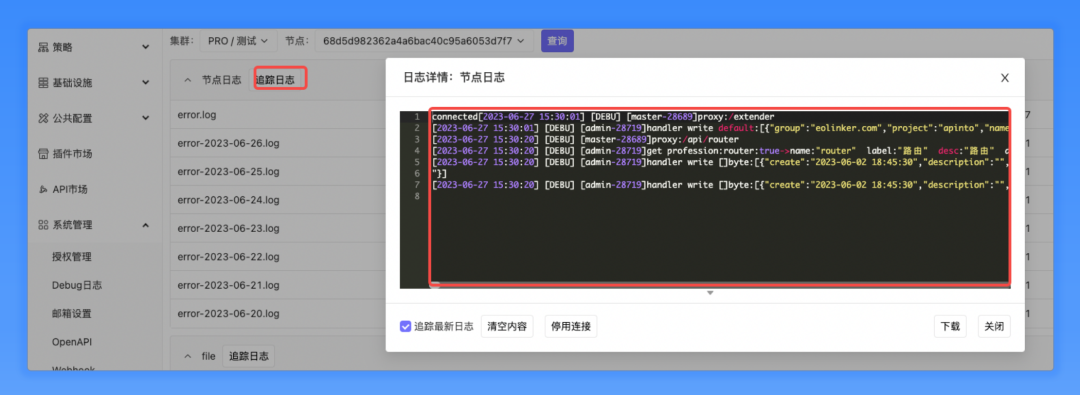The width and height of the screenshot is (1080, 395).
Task: Click the 关闭 button
Action: pyautogui.click(x=994, y=326)
